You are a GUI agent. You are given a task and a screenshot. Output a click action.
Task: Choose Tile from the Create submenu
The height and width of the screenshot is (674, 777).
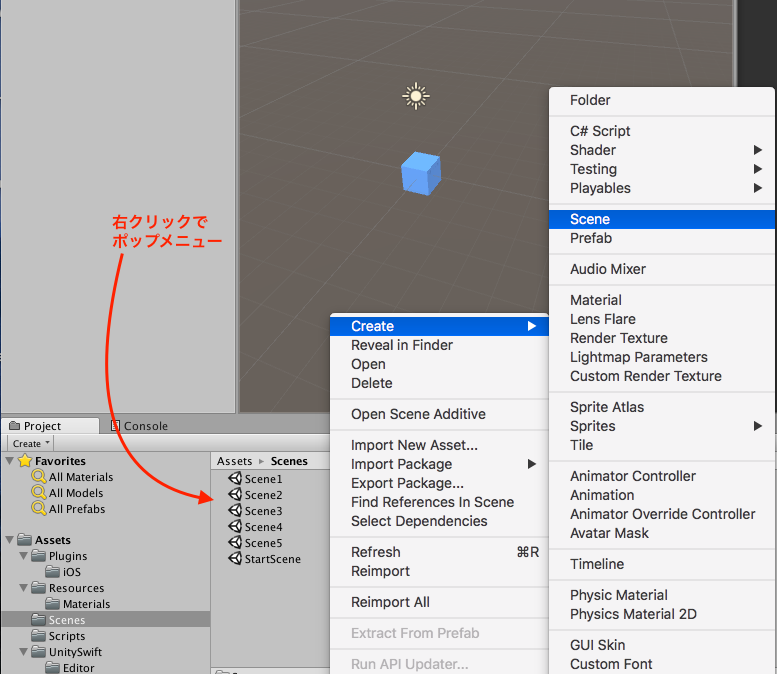[x=662, y=445]
